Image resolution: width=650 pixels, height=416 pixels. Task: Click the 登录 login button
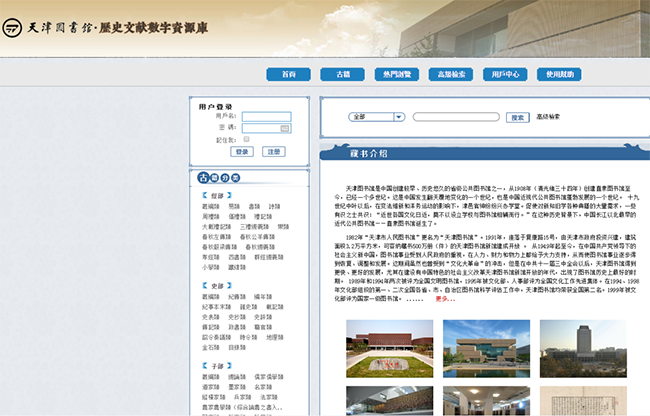coord(242,152)
